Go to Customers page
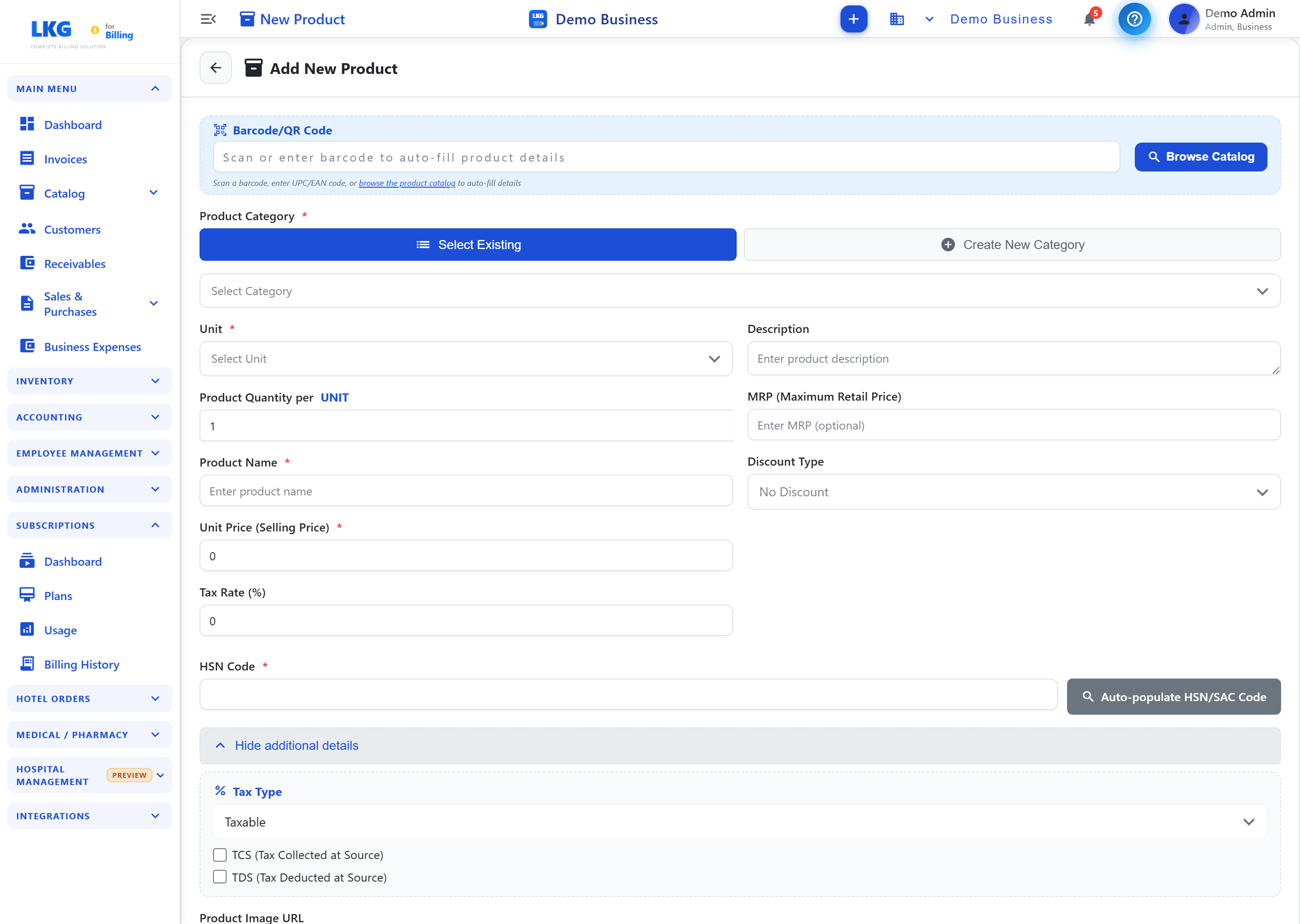The image size is (1300, 924). tap(72, 229)
